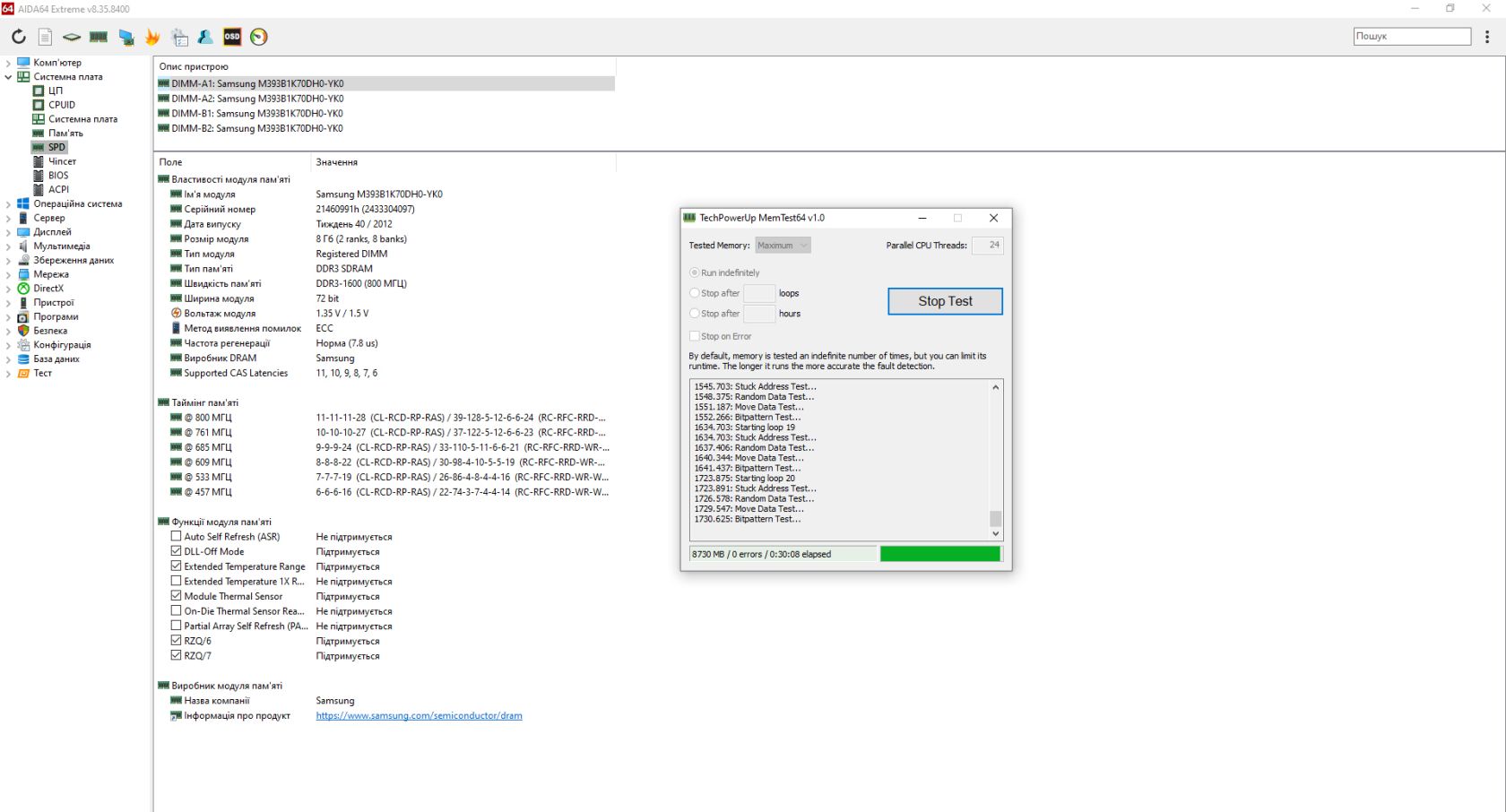Viewport: 1506px width, 812px height.
Task: Click the Refresh toolbar icon
Action: click(19, 37)
